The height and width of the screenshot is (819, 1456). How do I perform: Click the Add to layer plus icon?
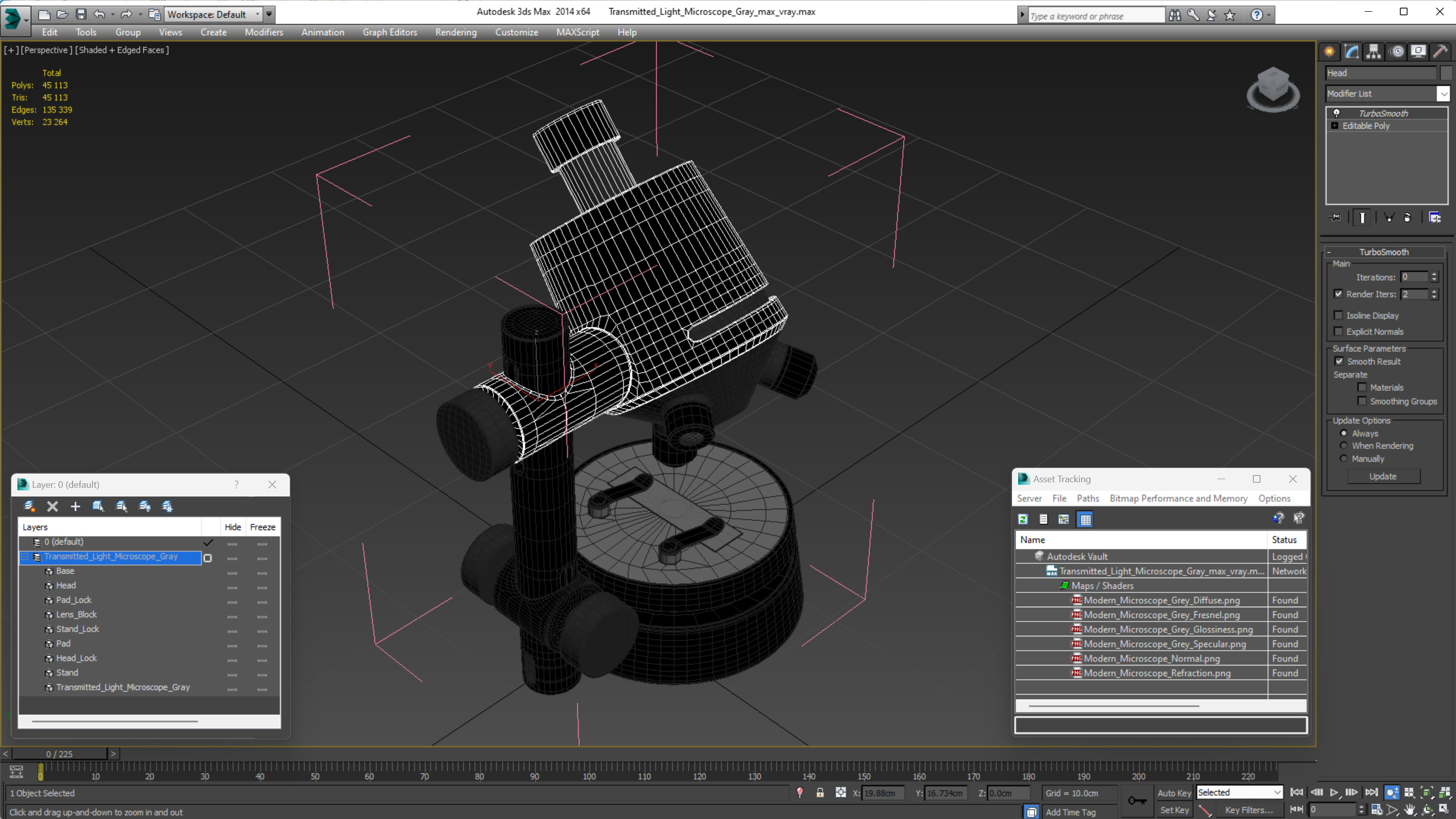75,506
